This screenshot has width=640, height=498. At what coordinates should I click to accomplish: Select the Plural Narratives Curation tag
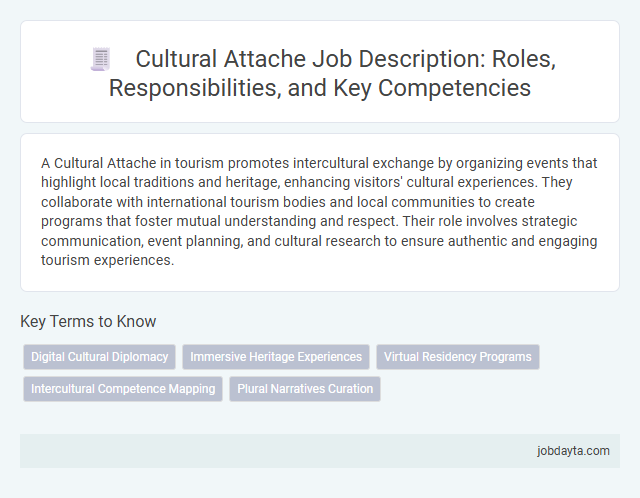point(305,389)
